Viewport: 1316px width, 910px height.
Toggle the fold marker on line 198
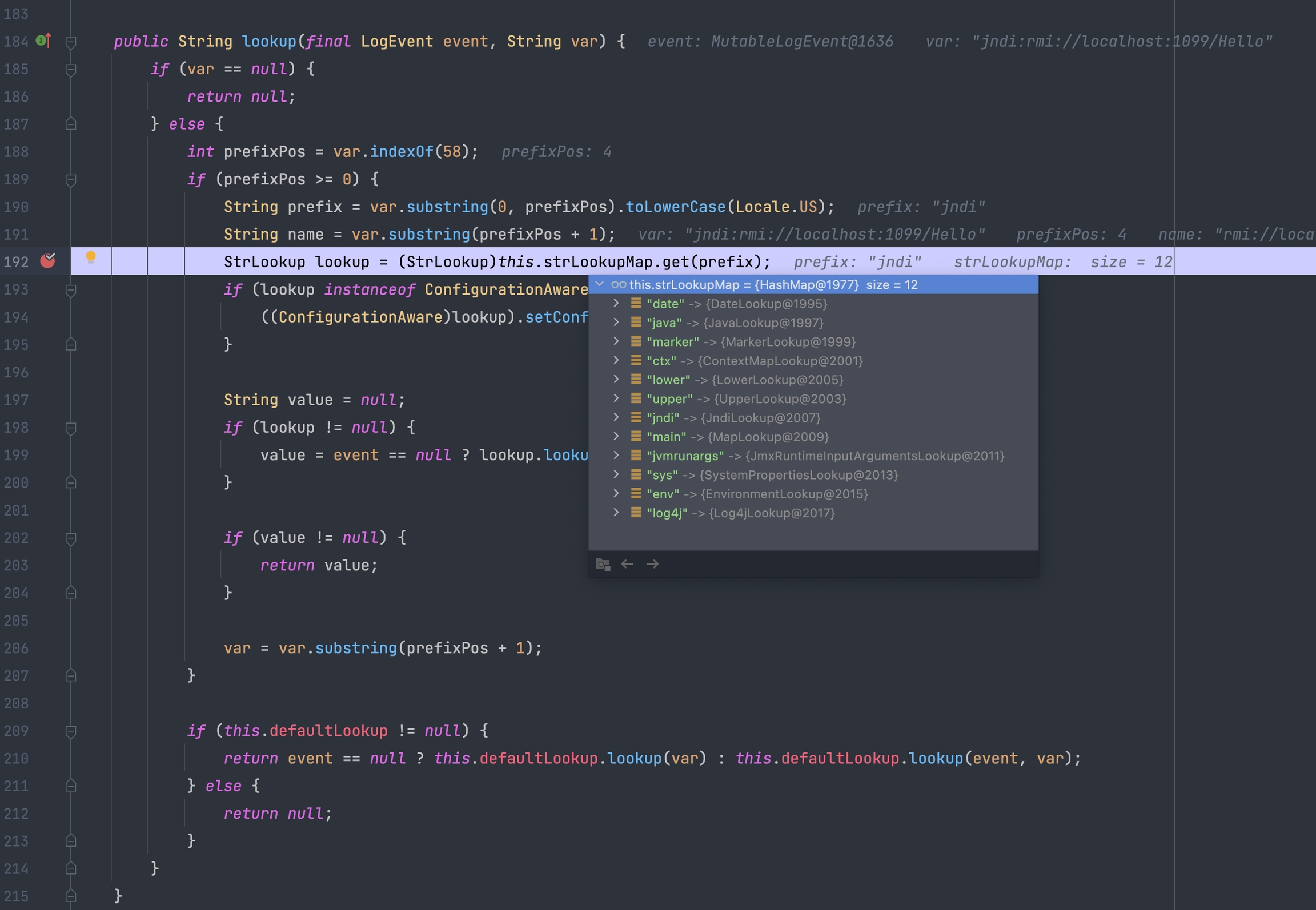(x=71, y=428)
